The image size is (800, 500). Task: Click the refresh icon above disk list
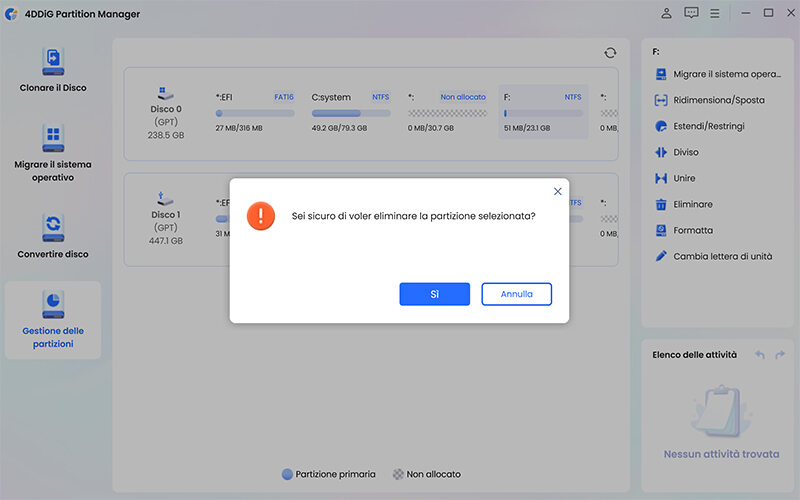(x=610, y=53)
